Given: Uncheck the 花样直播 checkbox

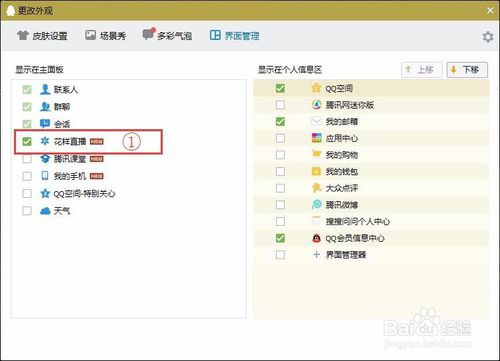Looking at the screenshot, I should [27, 141].
